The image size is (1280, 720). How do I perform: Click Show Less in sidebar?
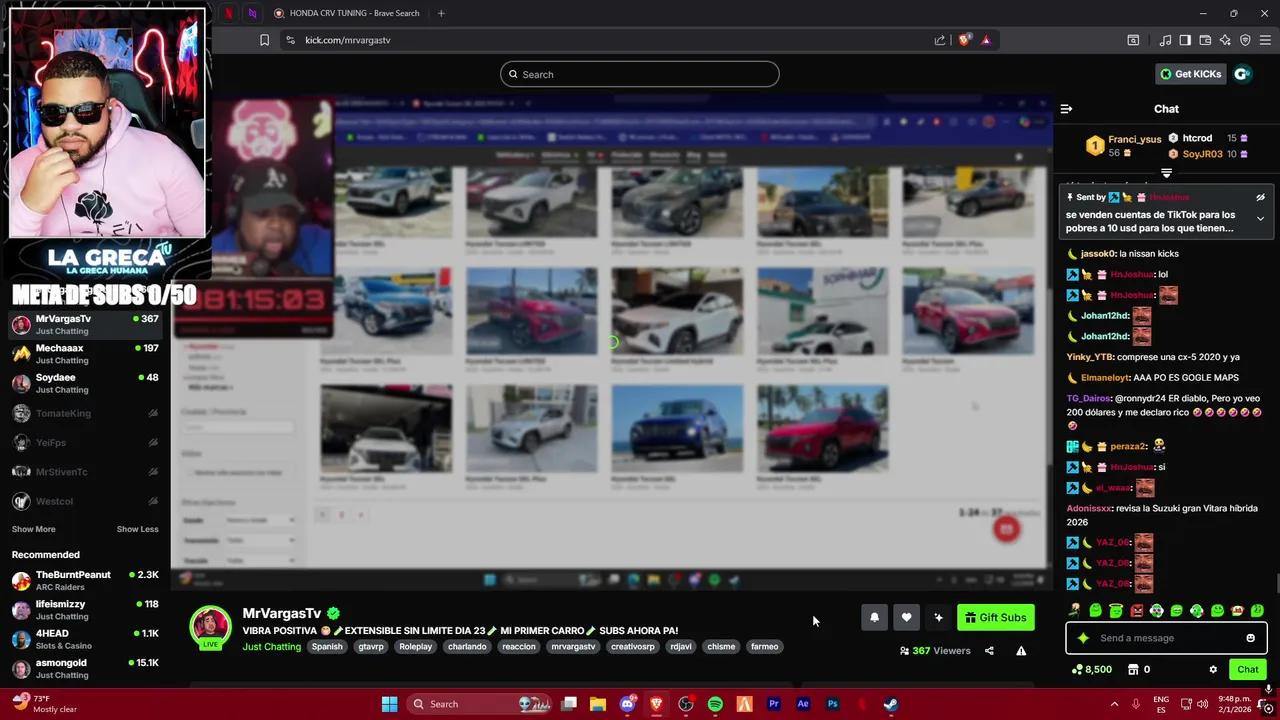point(137,529)
